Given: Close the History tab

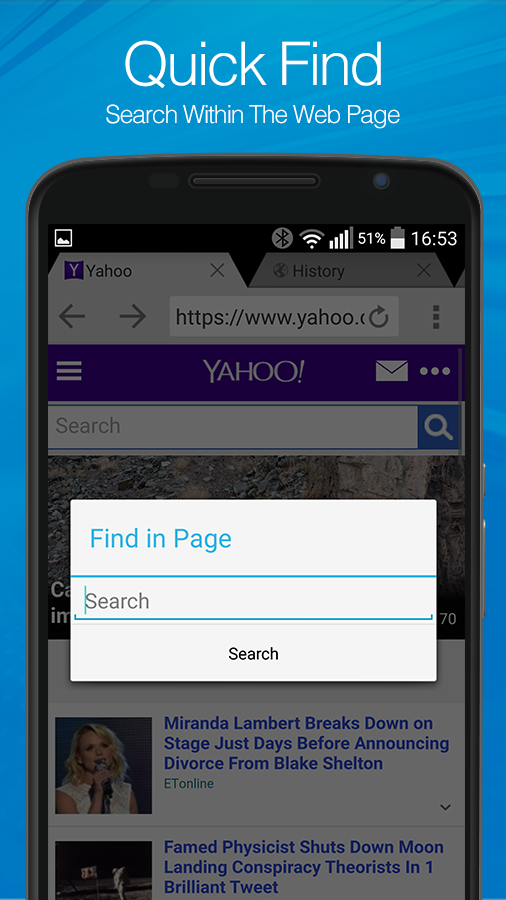Looking at the screenshot, I should pos(423,270).
